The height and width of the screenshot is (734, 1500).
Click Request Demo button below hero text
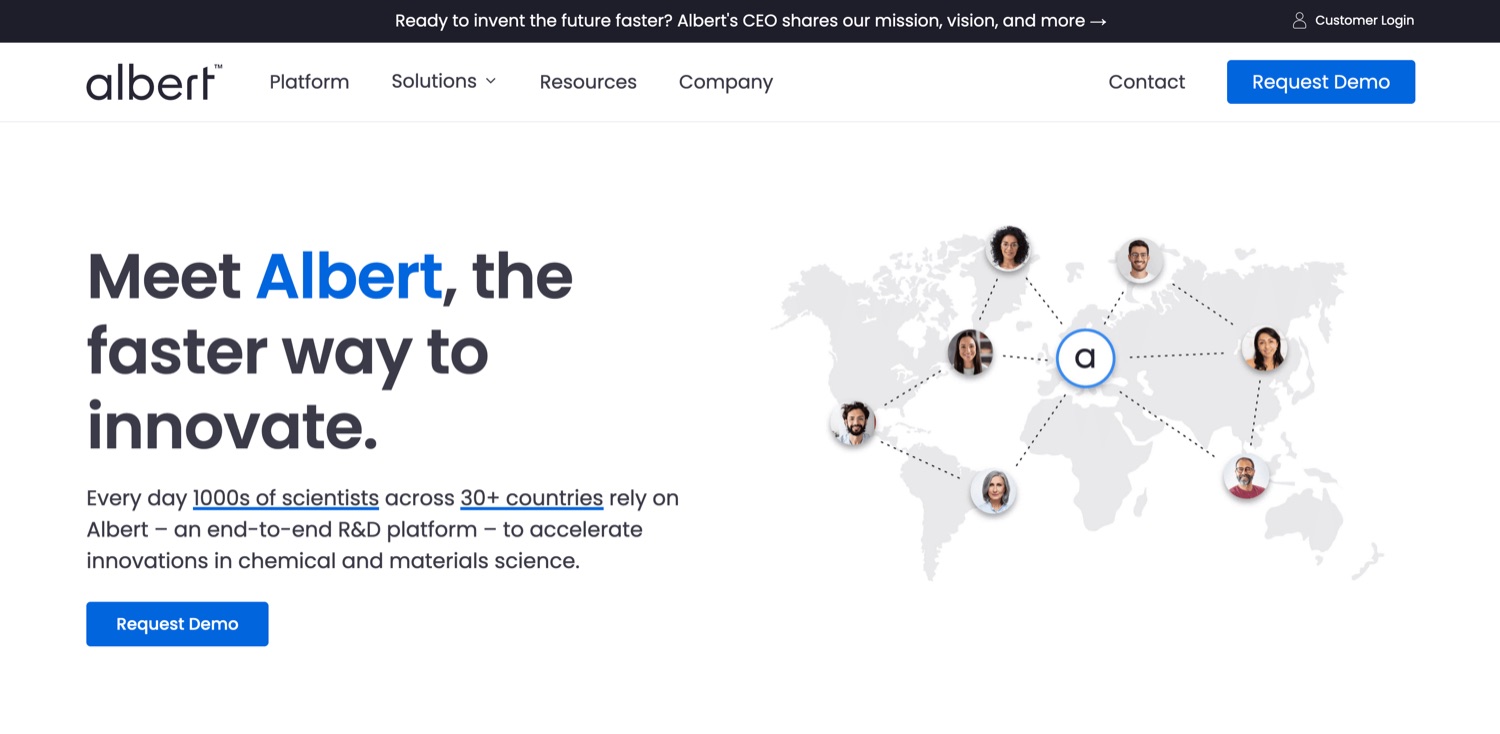coord(177,624)
